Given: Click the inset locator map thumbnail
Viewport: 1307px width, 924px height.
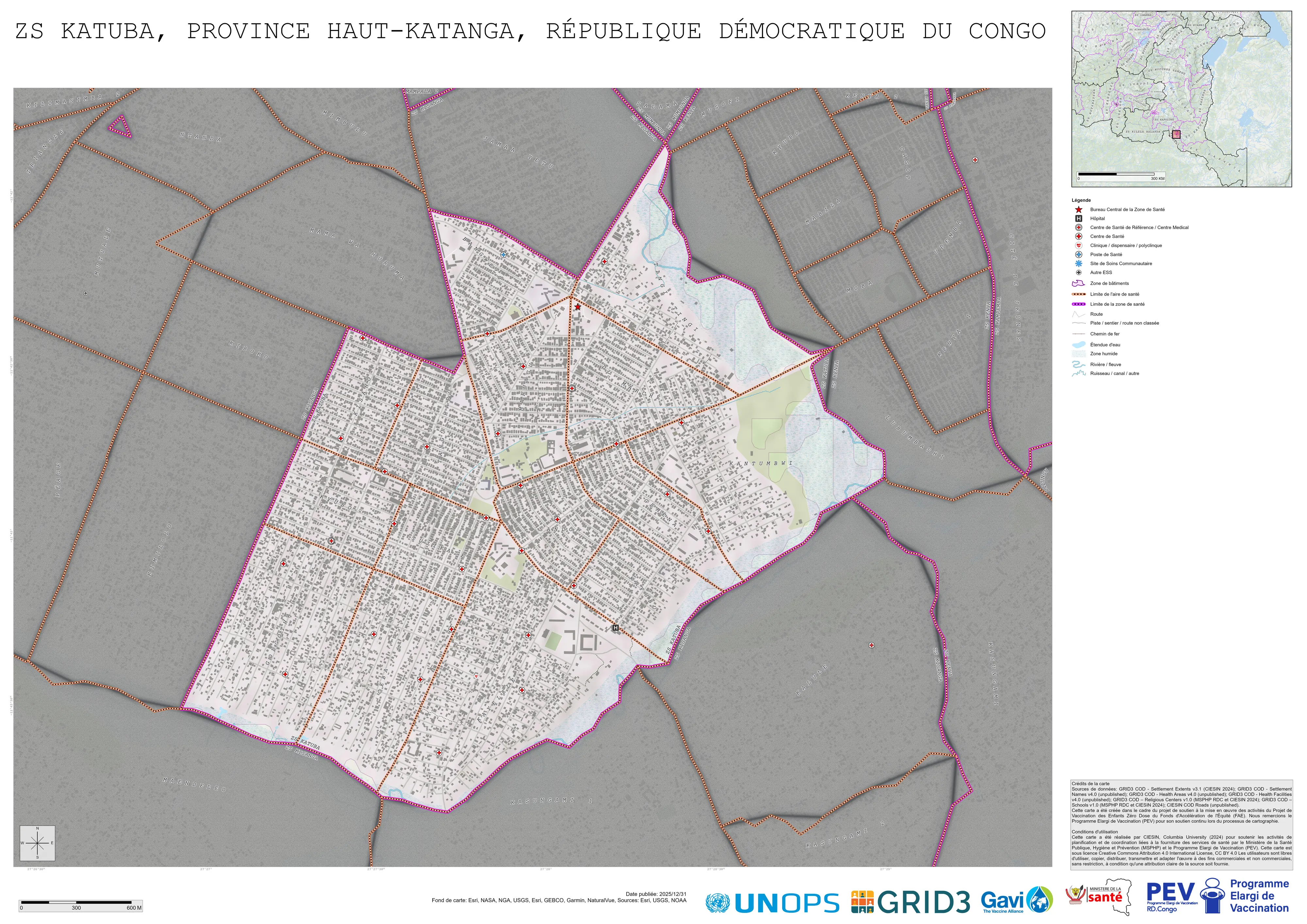Looking at the screenshot, I should pos(1182,99).
